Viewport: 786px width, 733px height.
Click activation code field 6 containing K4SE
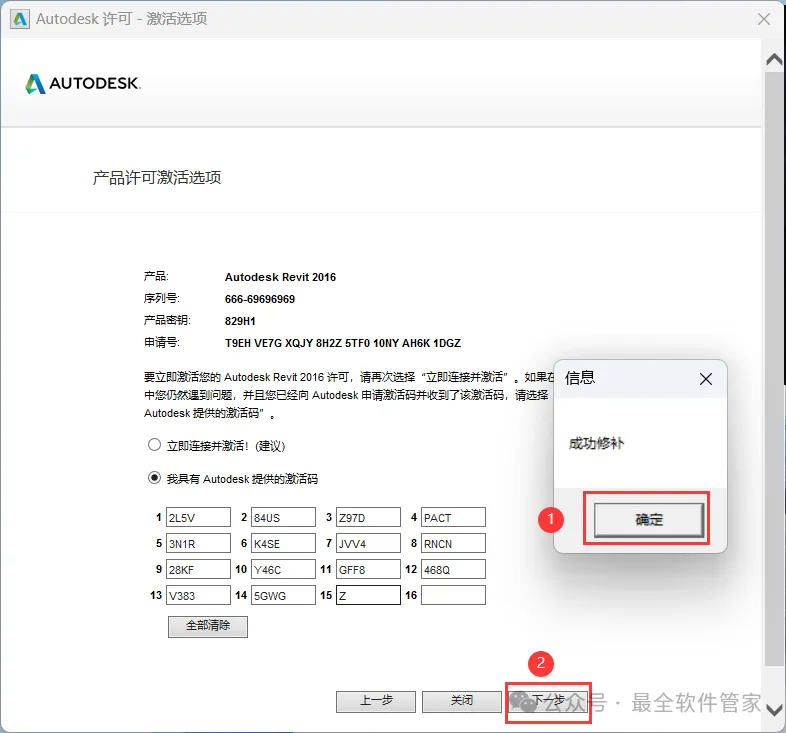click(x=283, y=543)
